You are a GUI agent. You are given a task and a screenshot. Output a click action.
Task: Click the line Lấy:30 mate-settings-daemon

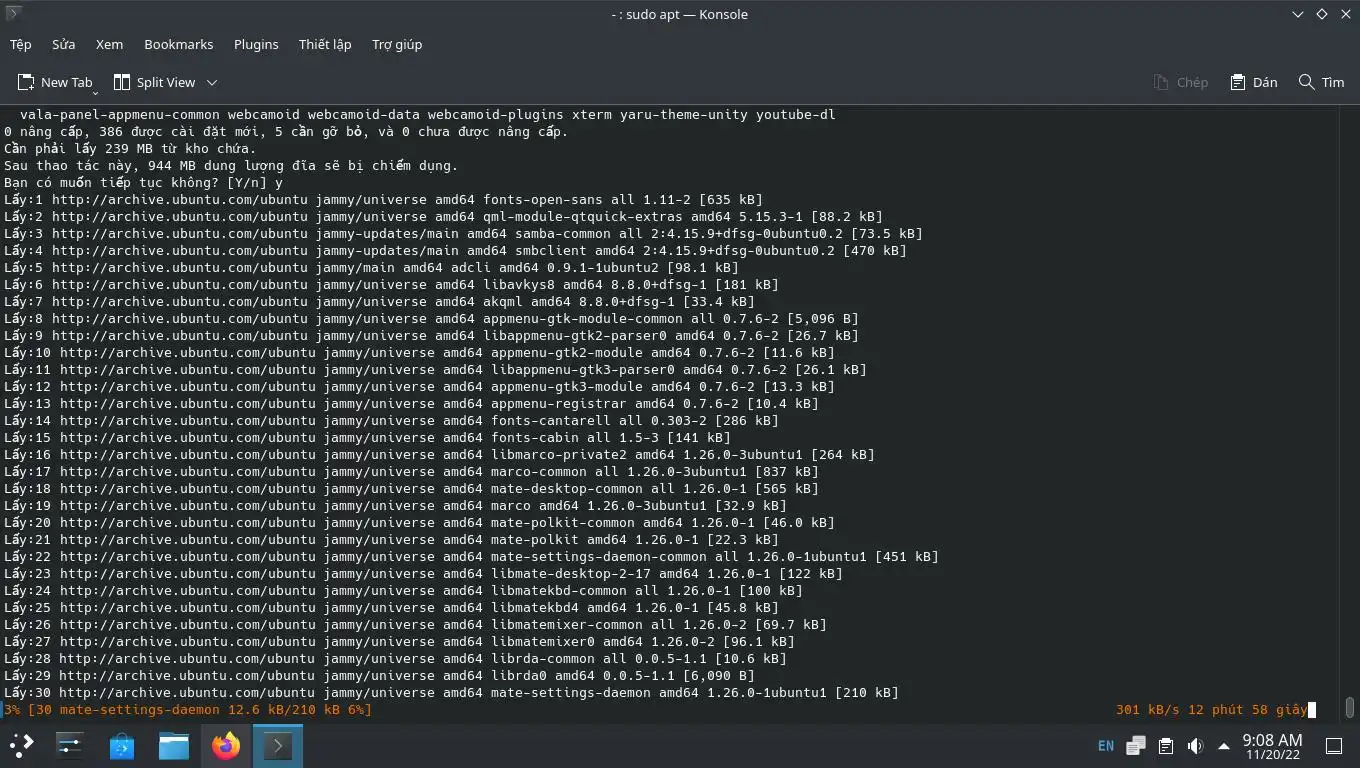coord(451,692)
